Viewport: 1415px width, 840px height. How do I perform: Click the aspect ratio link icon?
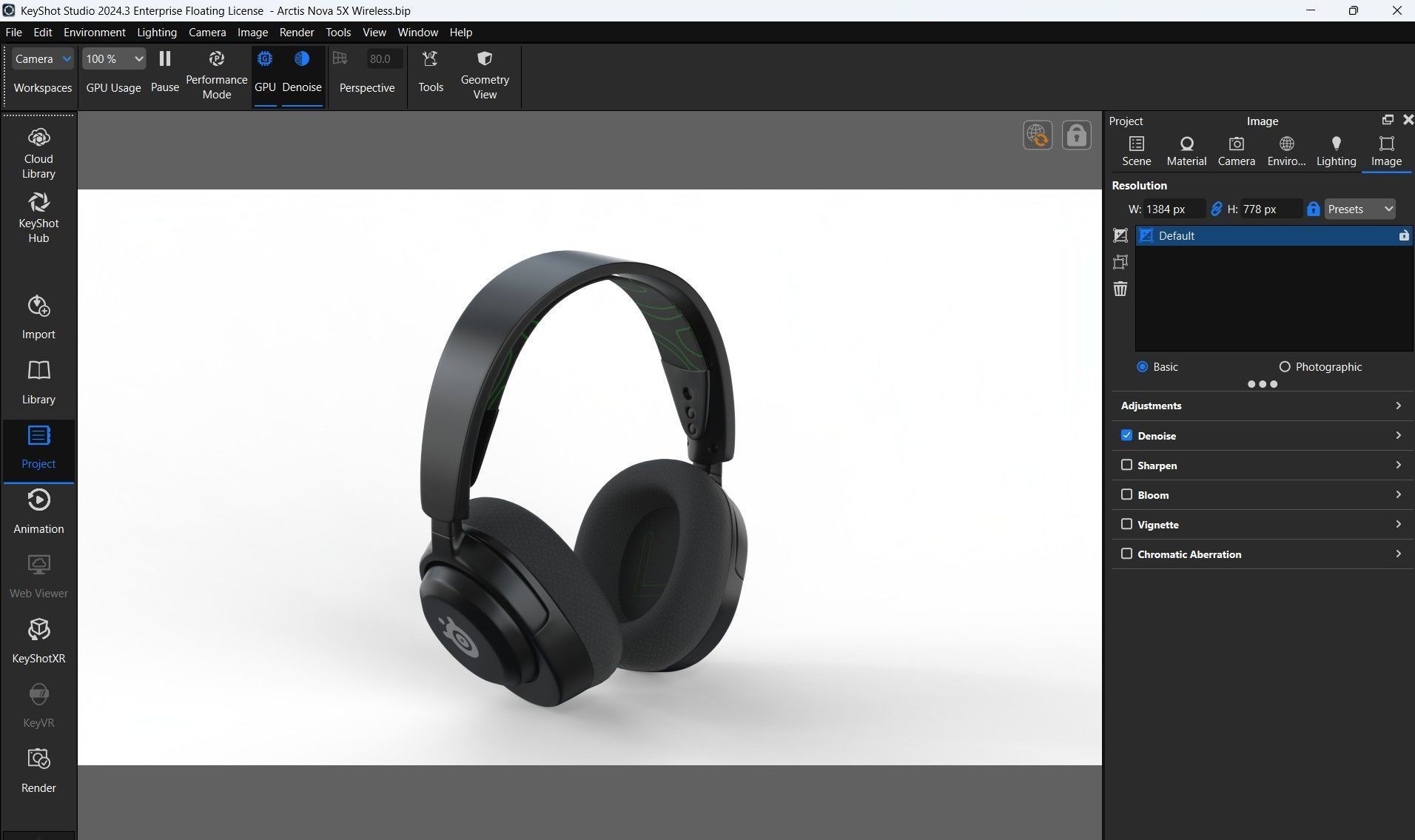pyautogui.click(x=1216, y=209)
